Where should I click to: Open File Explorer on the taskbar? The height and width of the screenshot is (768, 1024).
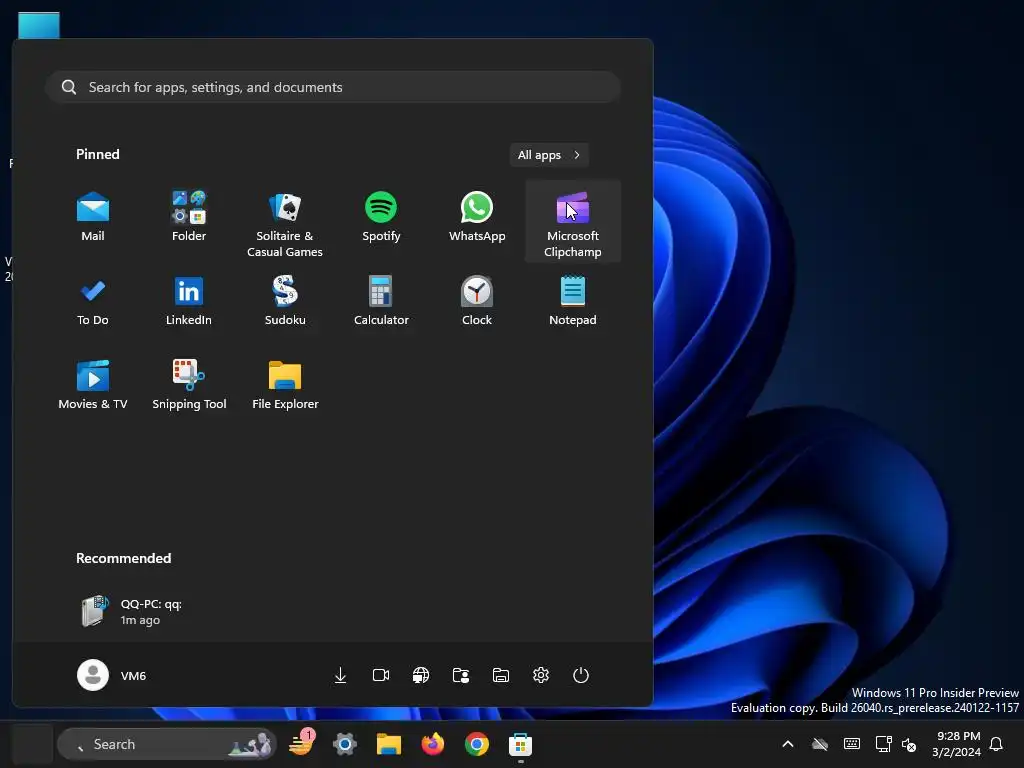[389, 744]
